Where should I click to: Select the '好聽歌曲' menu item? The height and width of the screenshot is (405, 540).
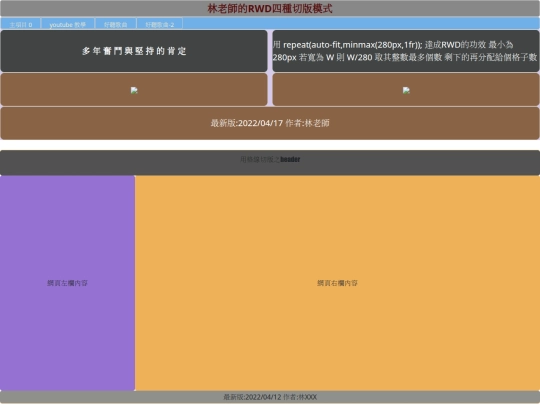pyautogui.click(x=115, y=24)
